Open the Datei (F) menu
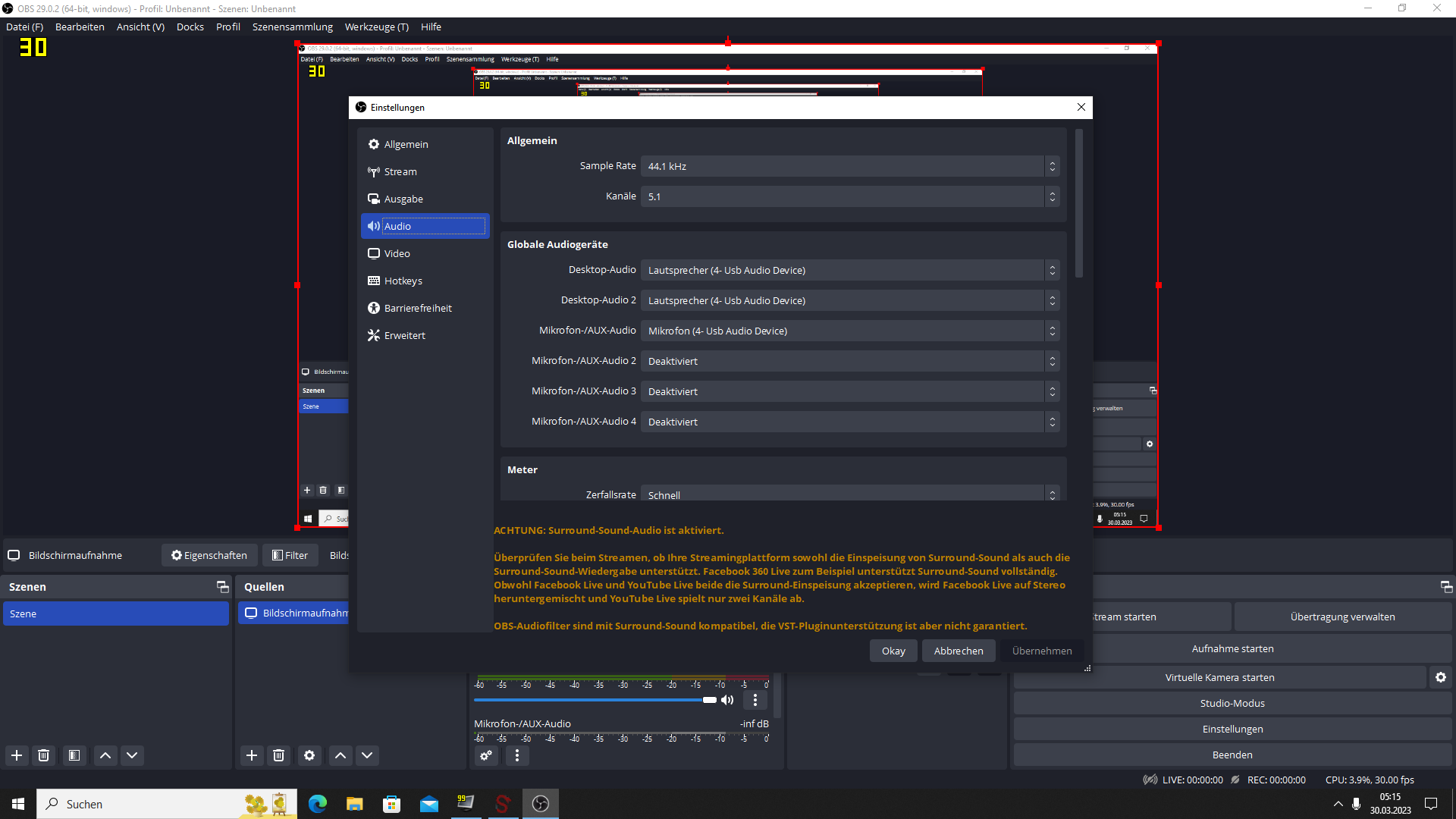This screenshot has height=819, width=1456. click(x=25, y=27)
